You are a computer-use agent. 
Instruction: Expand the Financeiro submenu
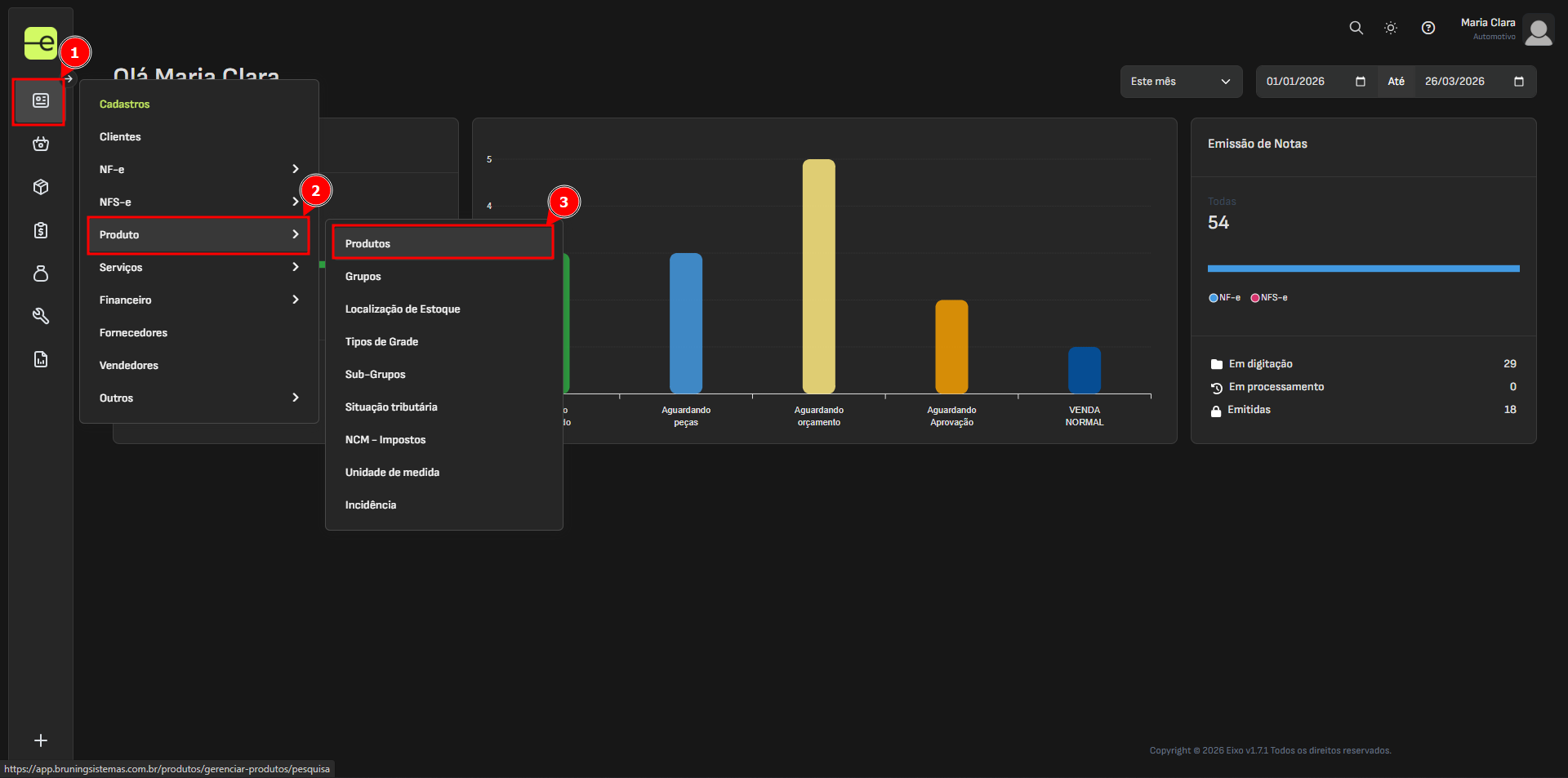(x=198, y=300)
